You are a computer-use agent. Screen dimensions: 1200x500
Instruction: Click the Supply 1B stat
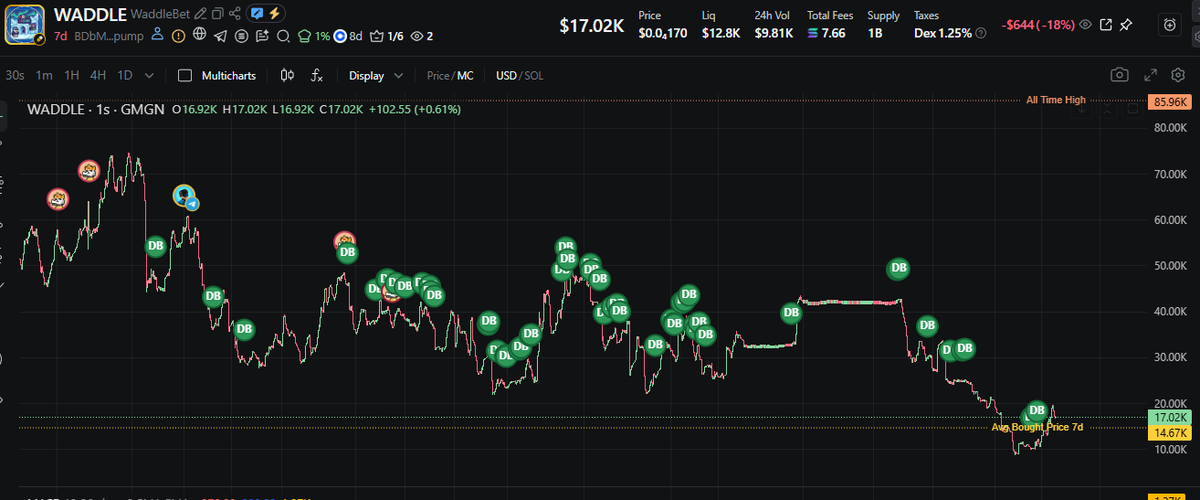coord(883,25)
